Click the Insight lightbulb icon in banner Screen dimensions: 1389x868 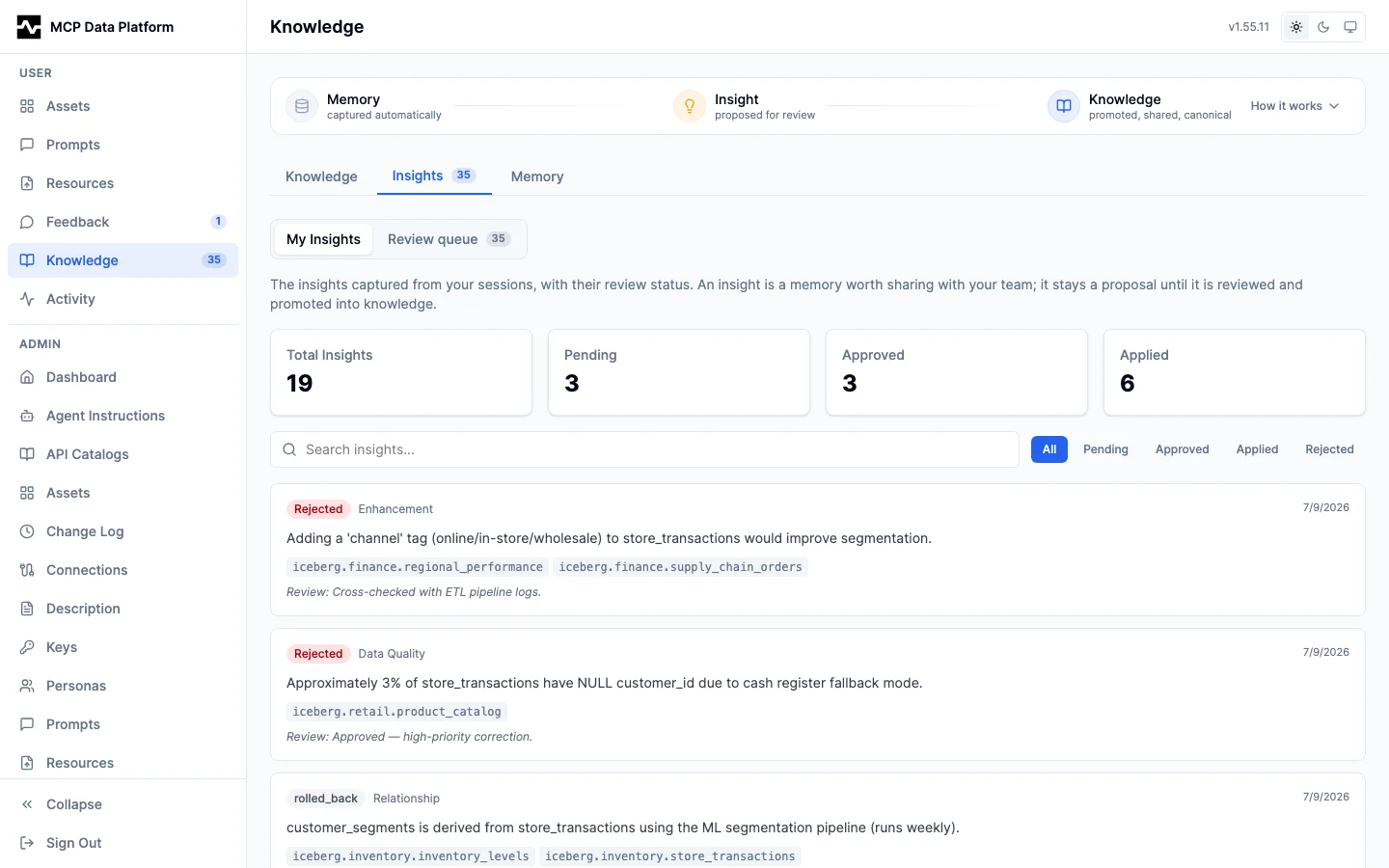click(690, 106)
